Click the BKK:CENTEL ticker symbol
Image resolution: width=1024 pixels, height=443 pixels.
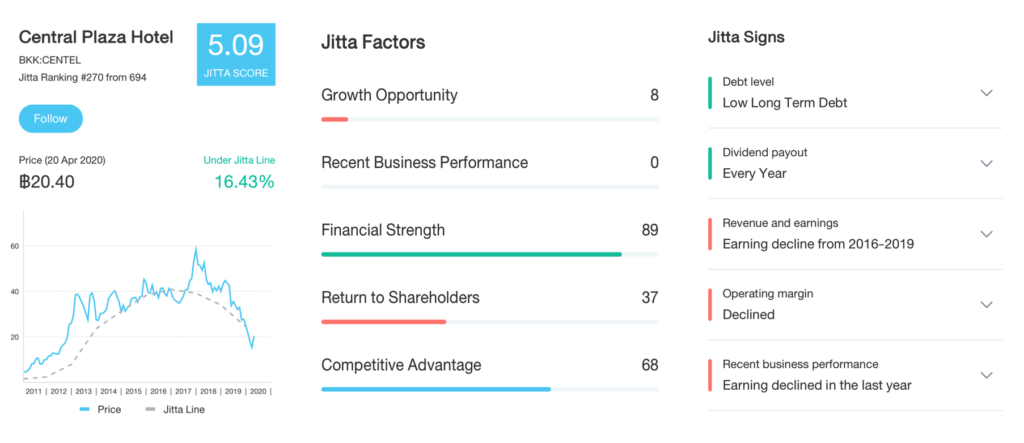[50, 61]
